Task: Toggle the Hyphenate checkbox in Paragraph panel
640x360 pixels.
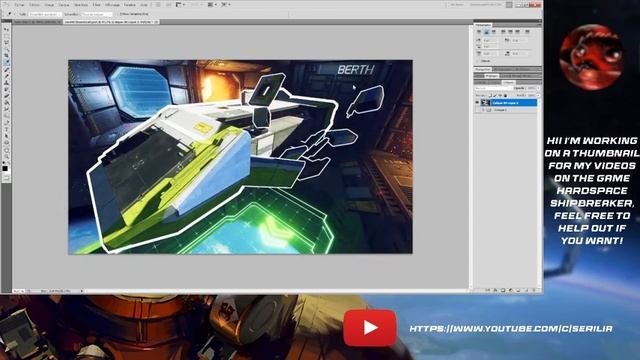Action: pos(478,61)
